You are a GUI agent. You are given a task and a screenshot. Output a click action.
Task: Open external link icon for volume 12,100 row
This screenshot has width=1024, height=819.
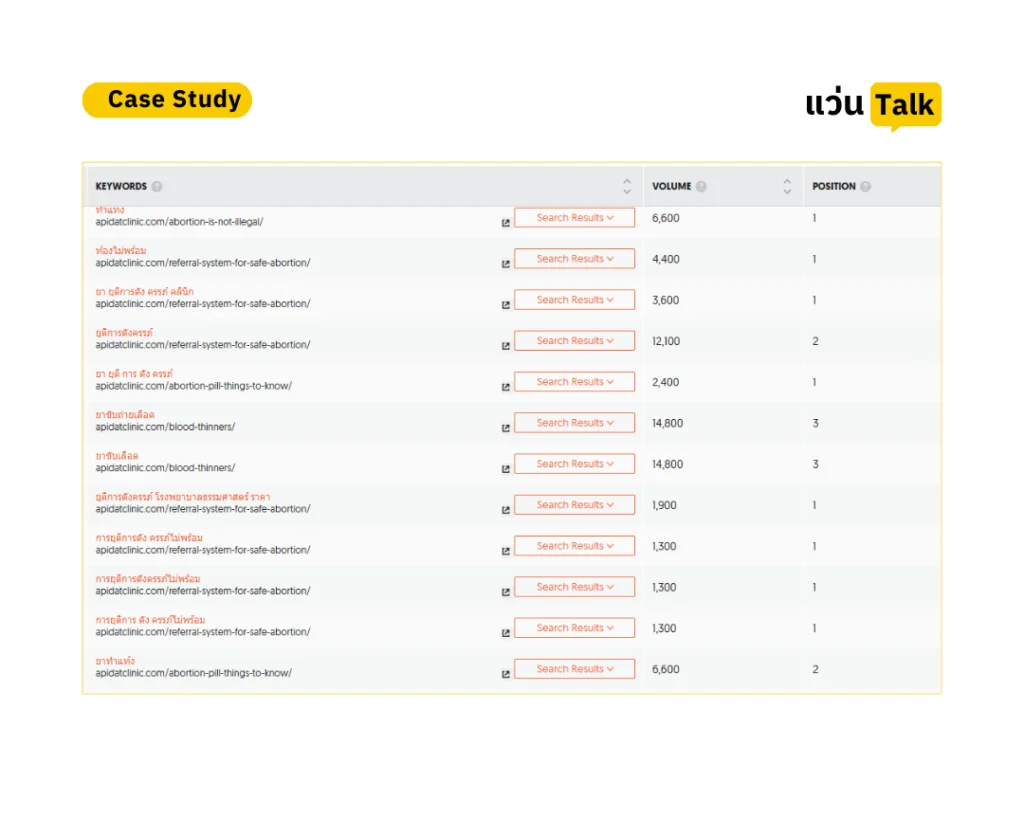[505, 346]
